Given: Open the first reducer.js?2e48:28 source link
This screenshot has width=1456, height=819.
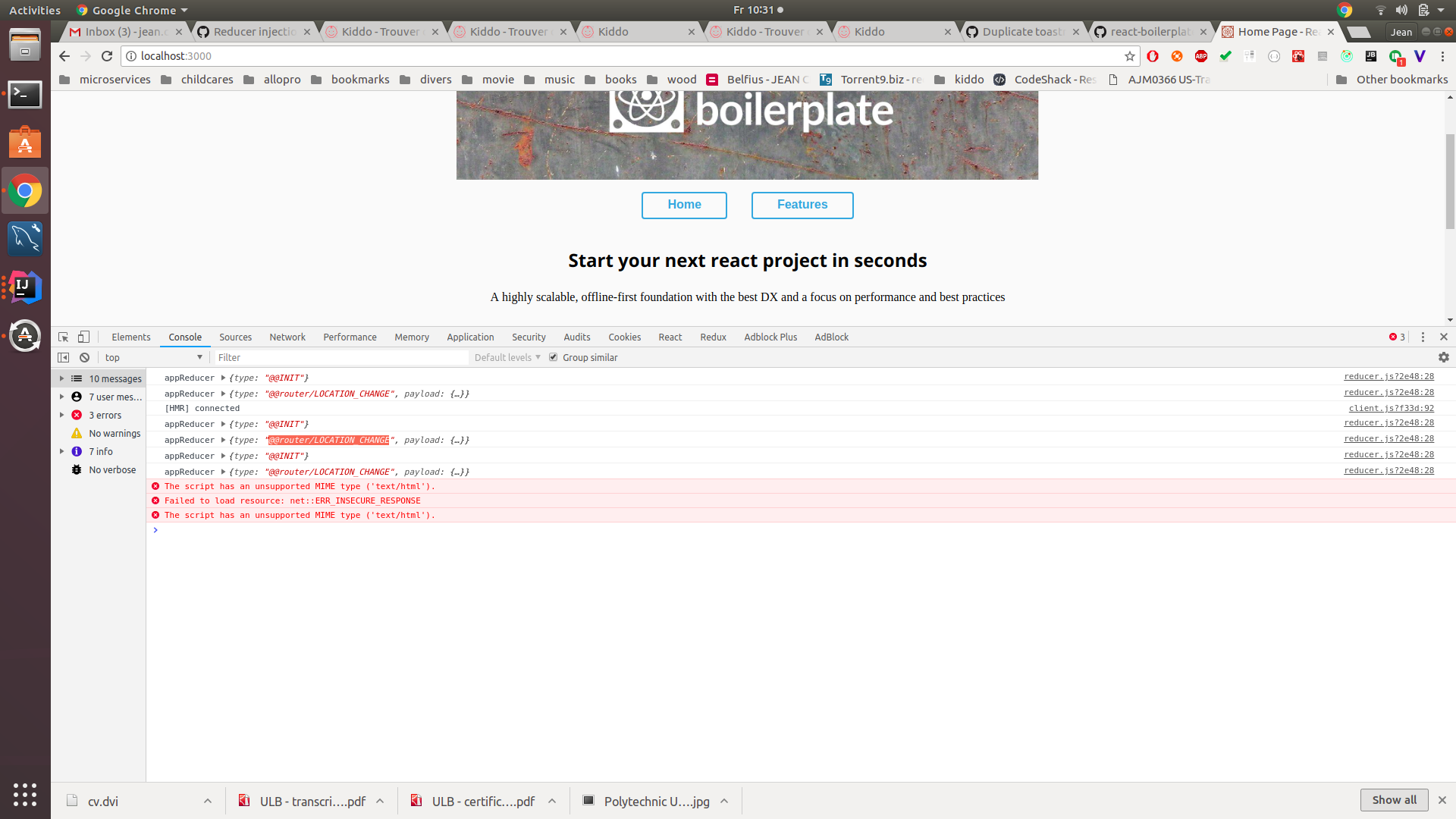Looking at the screenshot, I should coord(1389,376).
